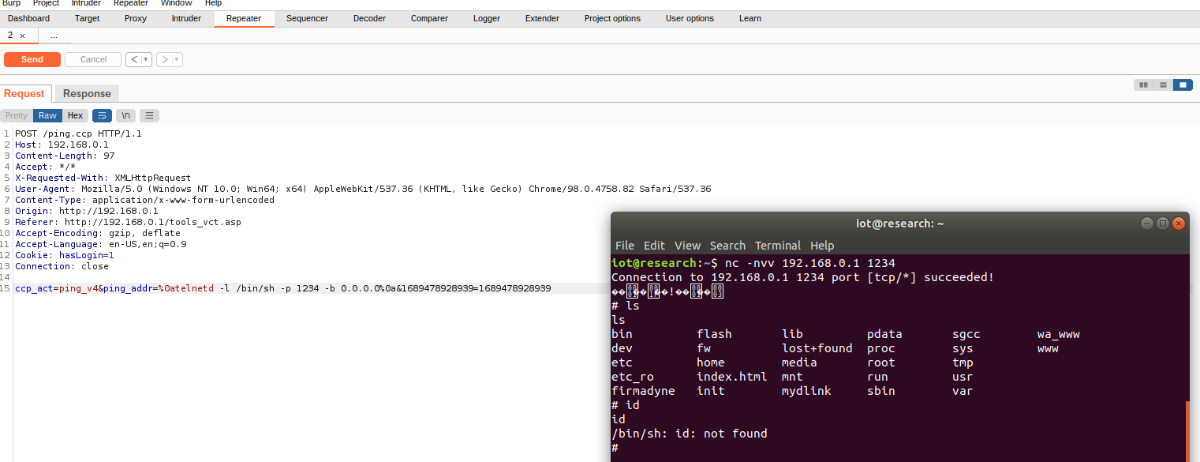Select top-bottom layout icon
This screenshot has height=462, width=1200.
pyautogui.click(x=1163, y=85)
